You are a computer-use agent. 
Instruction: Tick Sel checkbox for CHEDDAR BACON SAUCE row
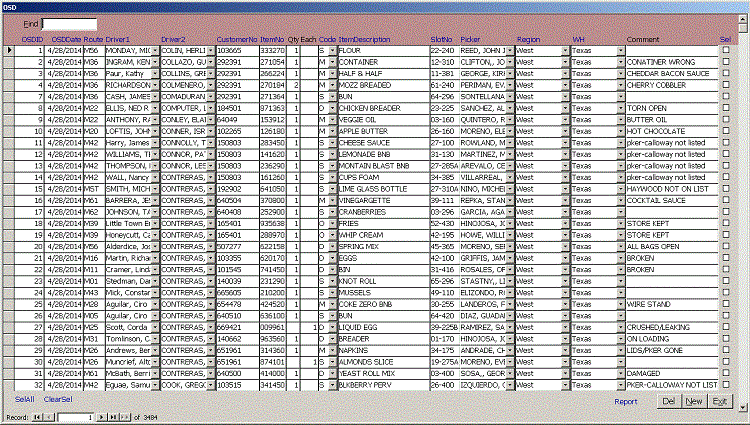click(x=726, y=73)
